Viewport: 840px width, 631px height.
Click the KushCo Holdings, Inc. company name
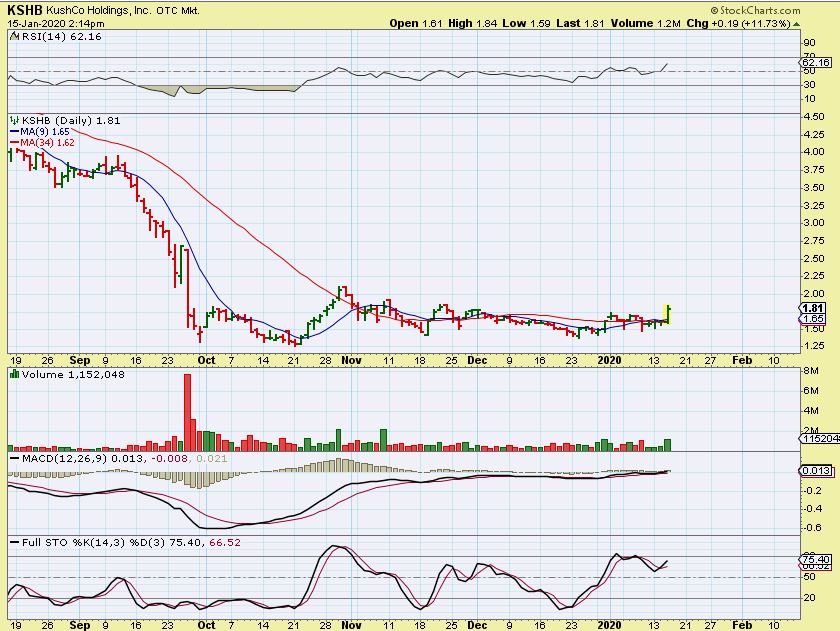[99, 11]
